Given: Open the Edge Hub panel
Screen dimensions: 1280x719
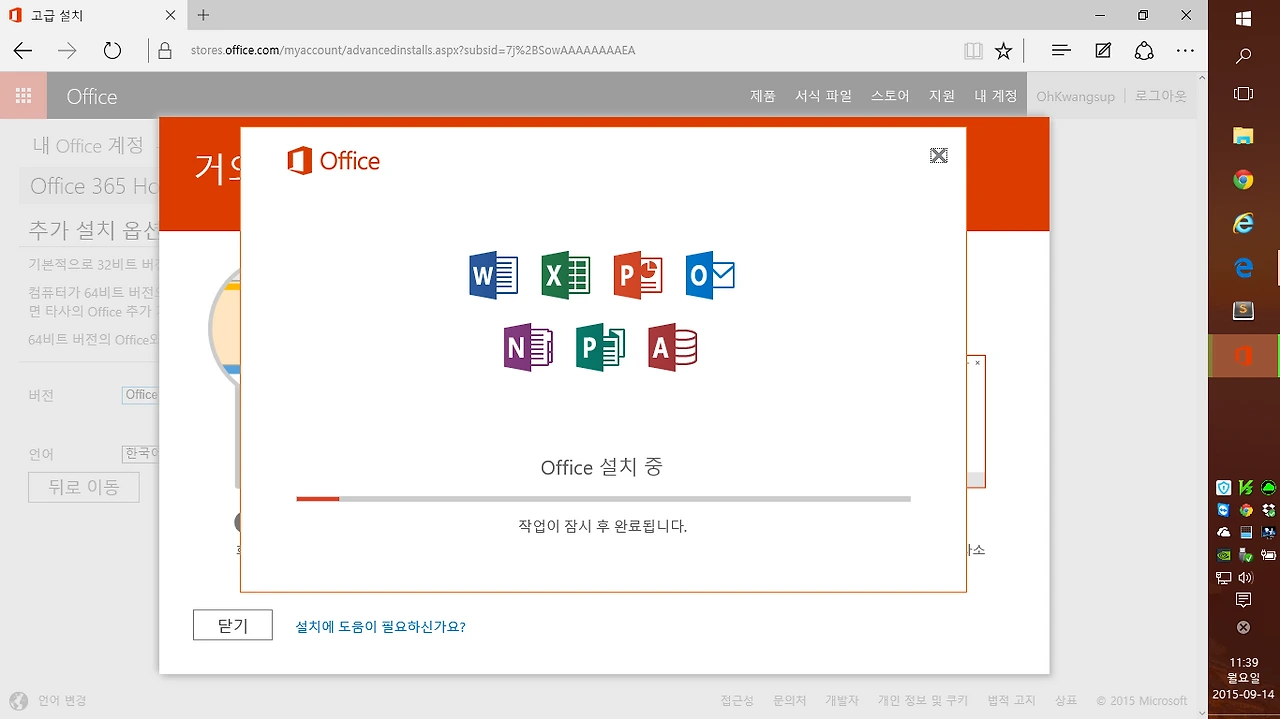Looking at the screenshot, I should click(x=1062, y=51).
